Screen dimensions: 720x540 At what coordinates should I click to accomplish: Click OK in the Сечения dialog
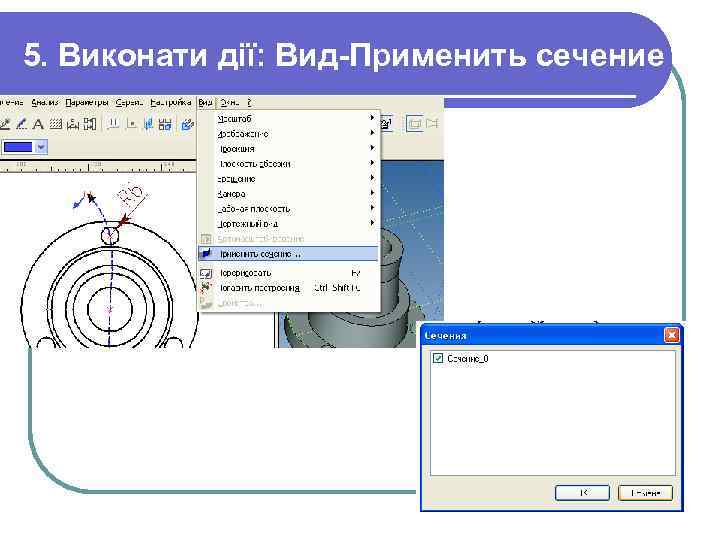582,493
